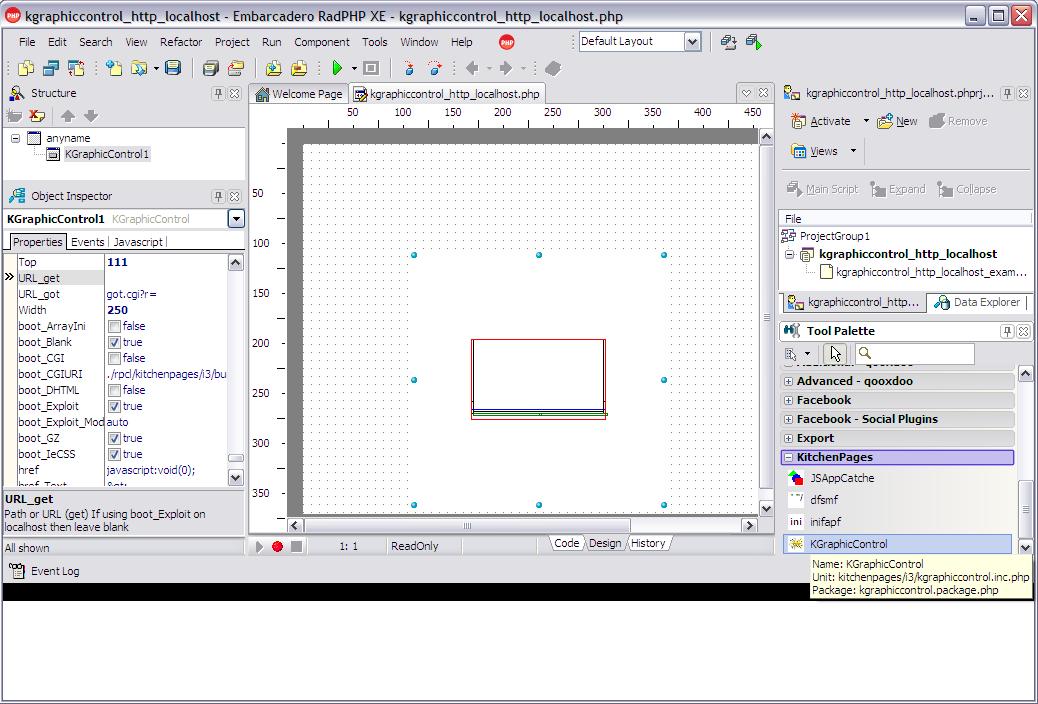Click the blue Save All disk icon
This screenshot has height=704, width=1038.
(x=173, y=68)
